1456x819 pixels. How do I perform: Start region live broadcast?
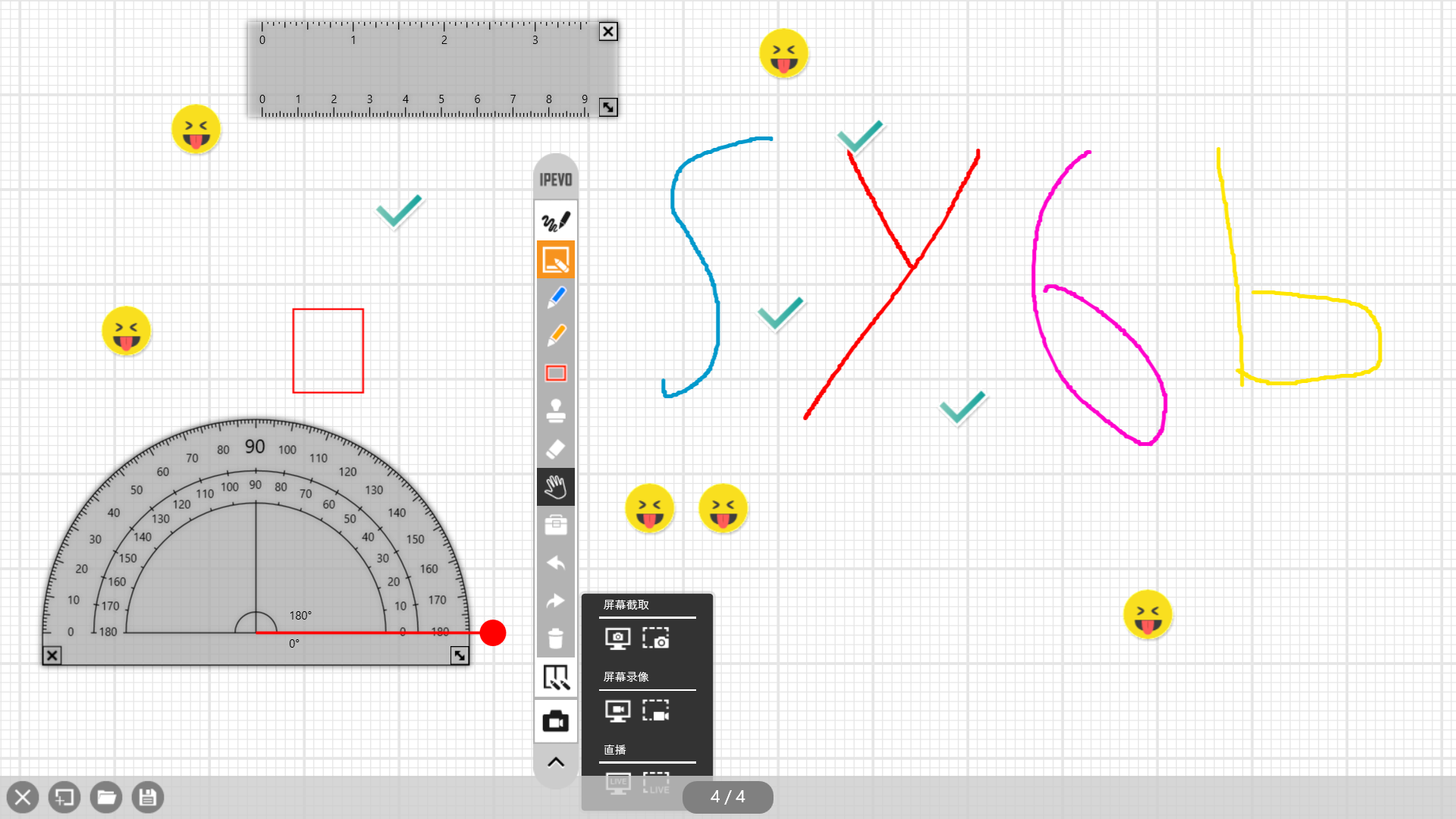point(656,783)
